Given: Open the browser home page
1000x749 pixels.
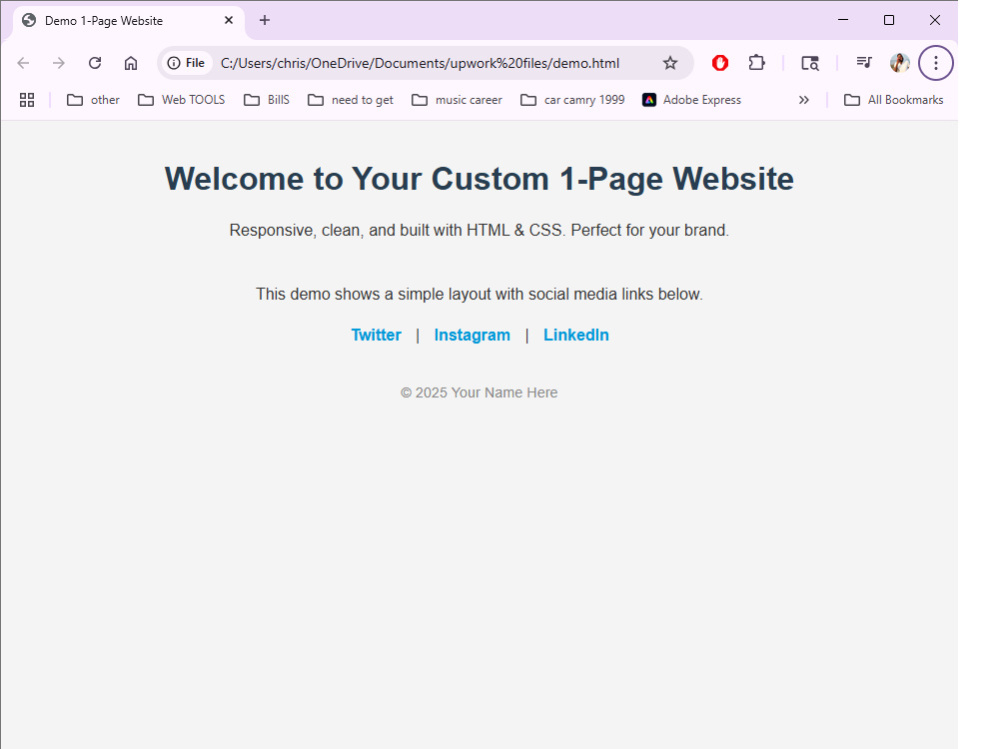Looking at the screenshot, I should click(131, 63).
